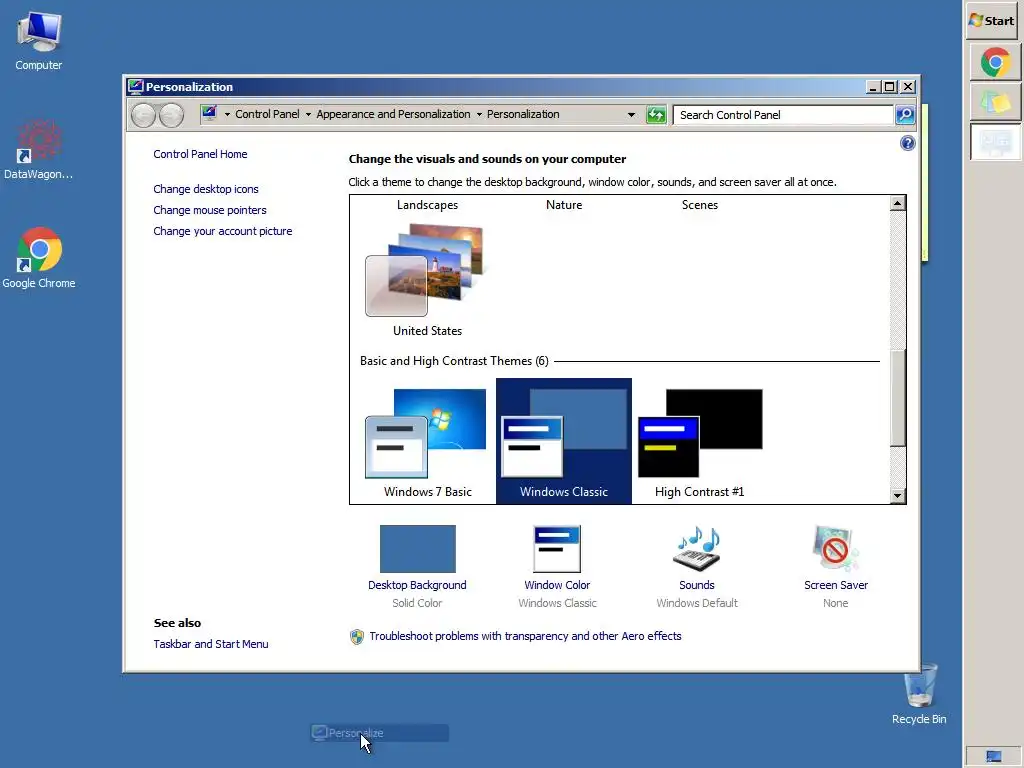Click the theme list scroll down arrow
Screen dimensions: 1024x768
pyautogui.click(x=898, y=496)
